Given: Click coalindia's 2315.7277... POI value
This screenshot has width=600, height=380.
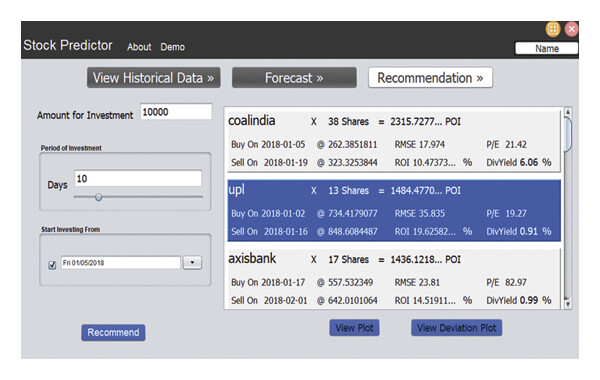Looking at the screenshot, I should click(426, 122).
